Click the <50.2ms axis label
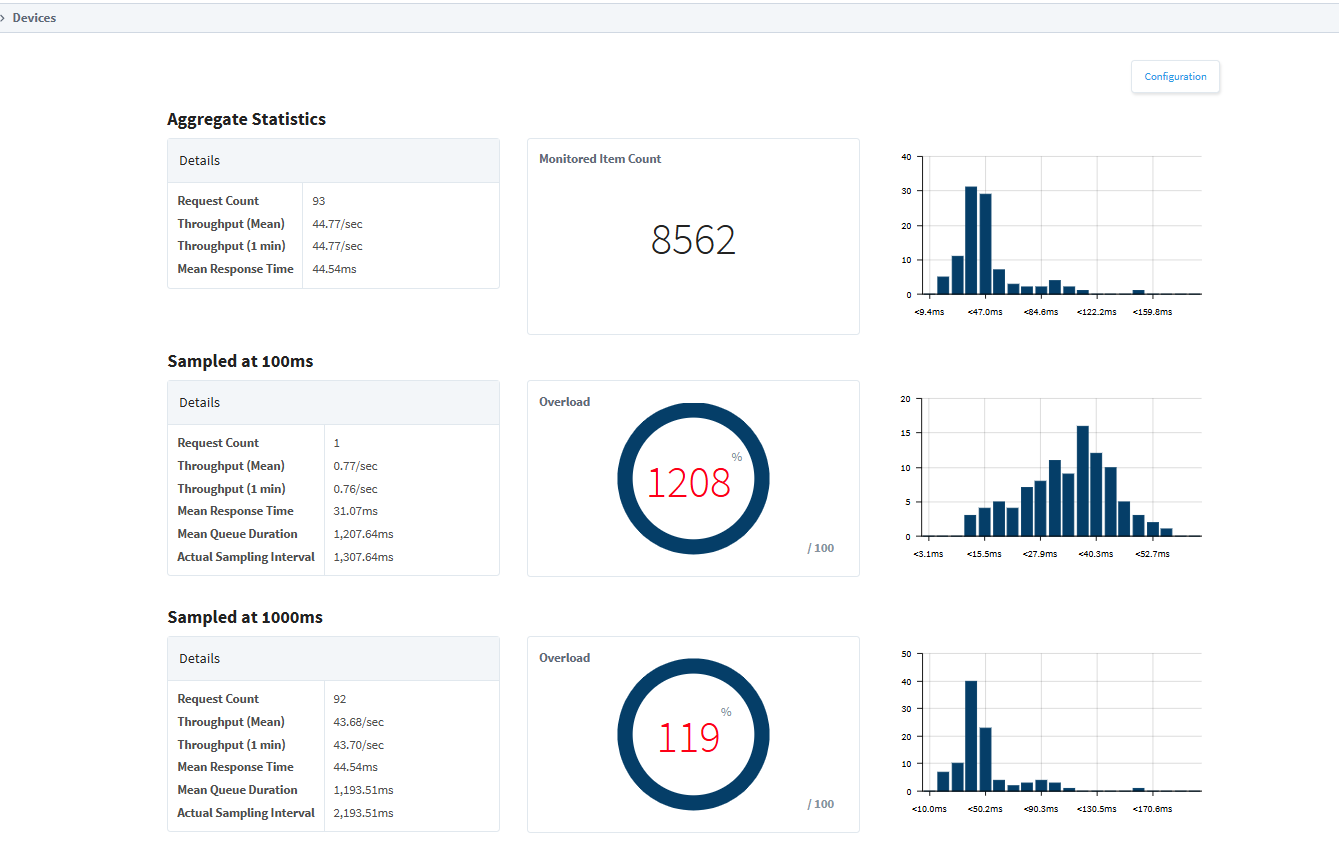The height and width of the screenshot is (849, 1339). coord(984,809)
